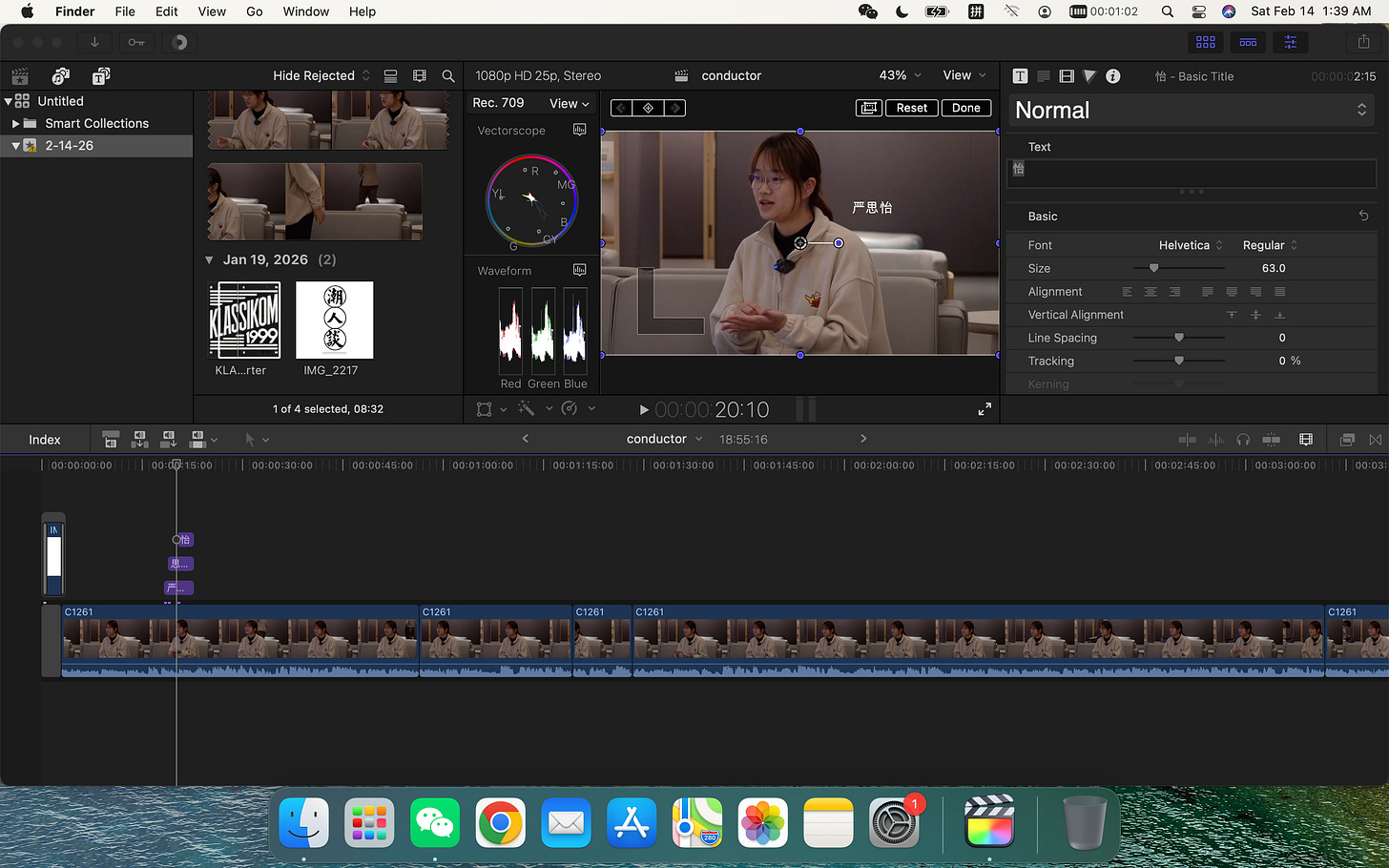Expand the Smart Collections folder
Screen dimensions: 1389x868
click(x=15, y=124)
